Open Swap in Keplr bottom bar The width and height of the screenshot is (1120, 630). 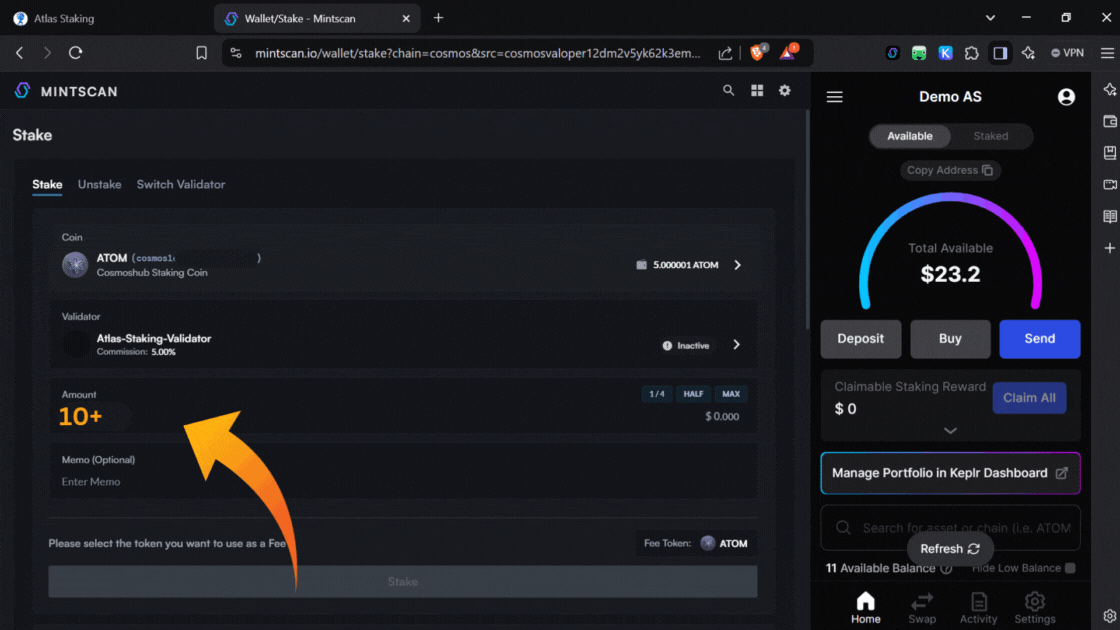coord(922,607)
